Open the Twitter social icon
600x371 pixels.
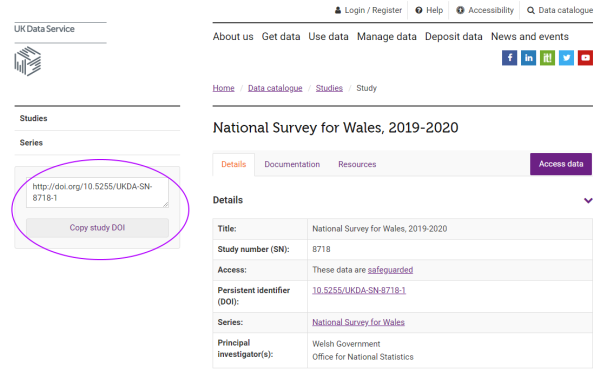pos(566,58)
